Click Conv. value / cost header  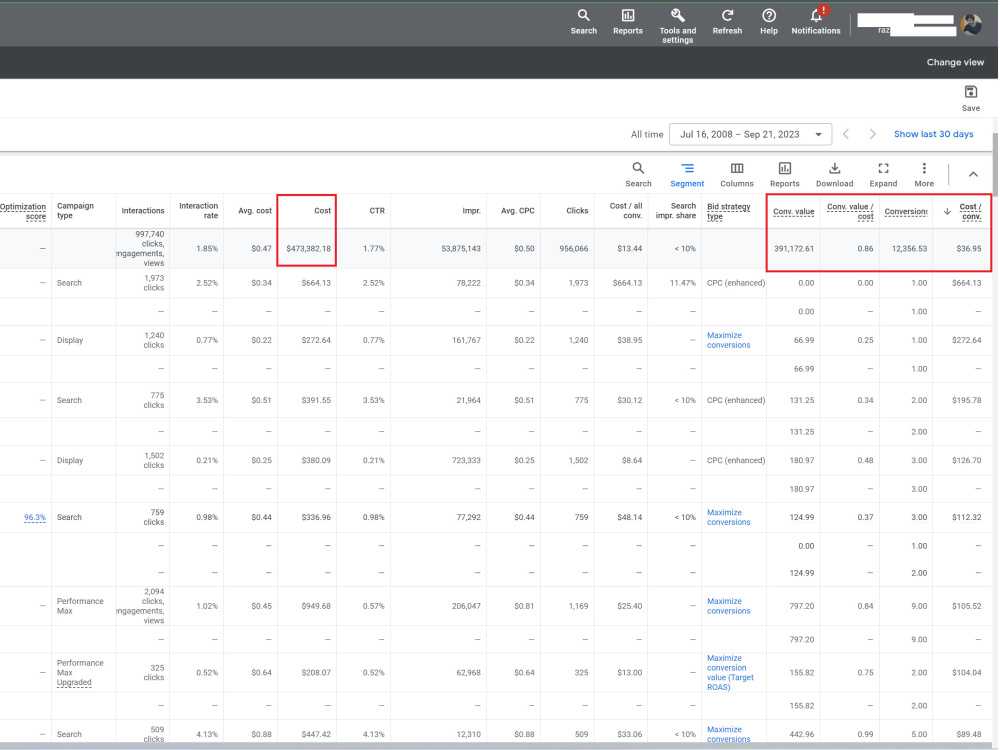click(850, 211)
